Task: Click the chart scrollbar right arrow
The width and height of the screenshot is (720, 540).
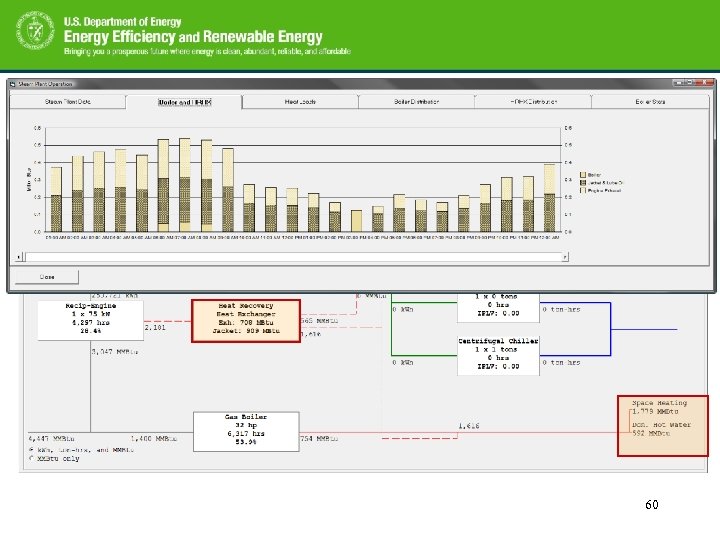Action: coord(565,257)
